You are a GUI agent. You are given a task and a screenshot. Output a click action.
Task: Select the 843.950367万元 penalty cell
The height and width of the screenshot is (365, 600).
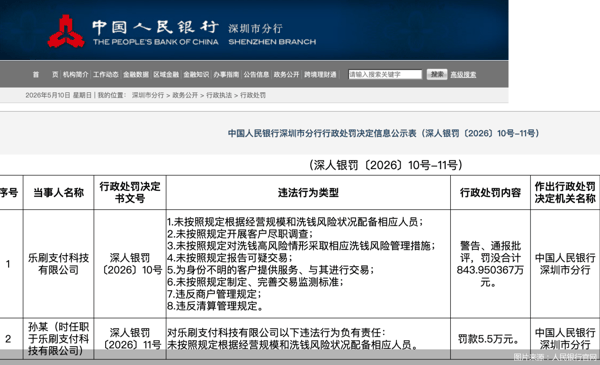490,264
